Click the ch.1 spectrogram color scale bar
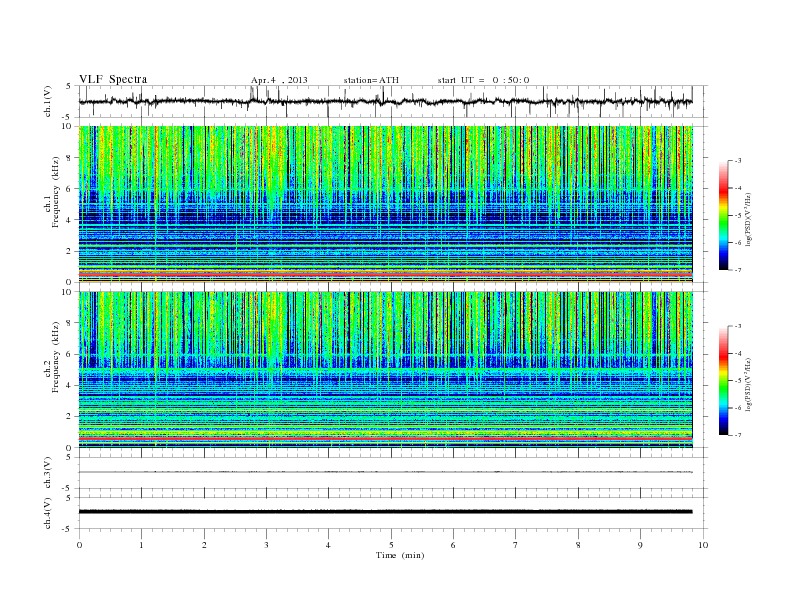The image size is (792, 612). coord(723,215)
